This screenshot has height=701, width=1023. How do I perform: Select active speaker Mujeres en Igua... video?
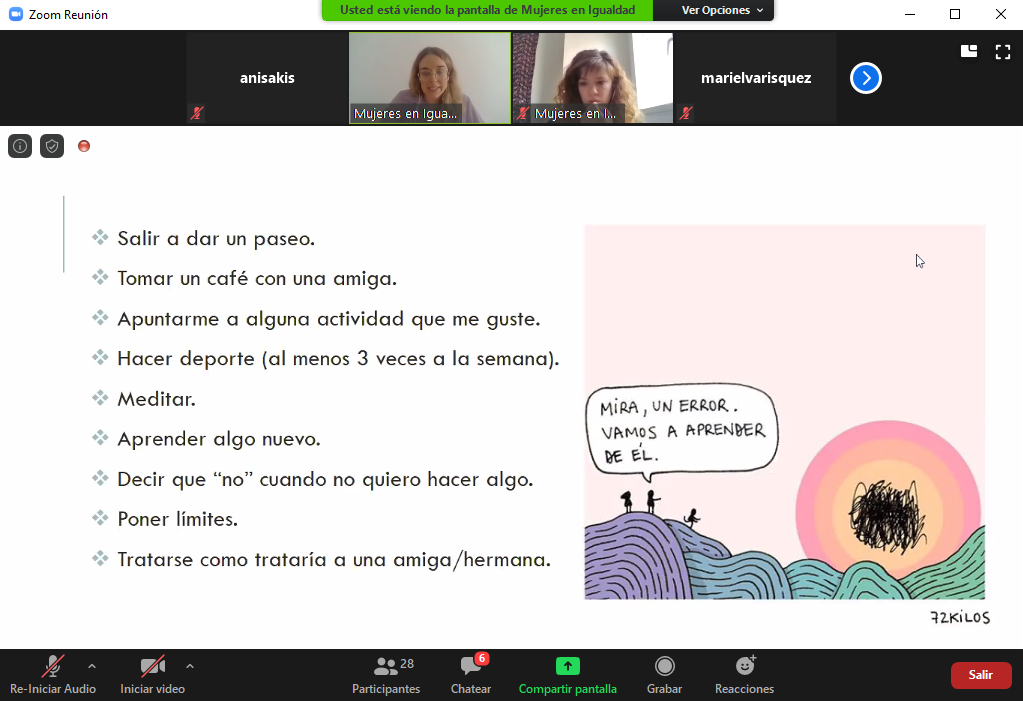point(430,78)
